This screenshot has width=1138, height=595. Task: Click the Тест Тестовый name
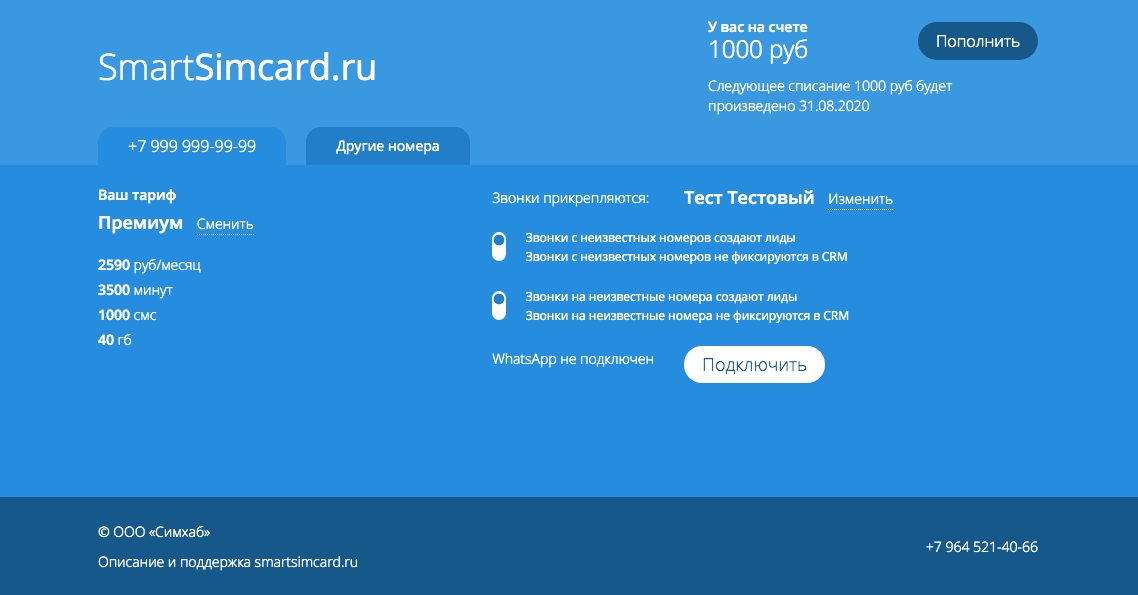(749, 198)
